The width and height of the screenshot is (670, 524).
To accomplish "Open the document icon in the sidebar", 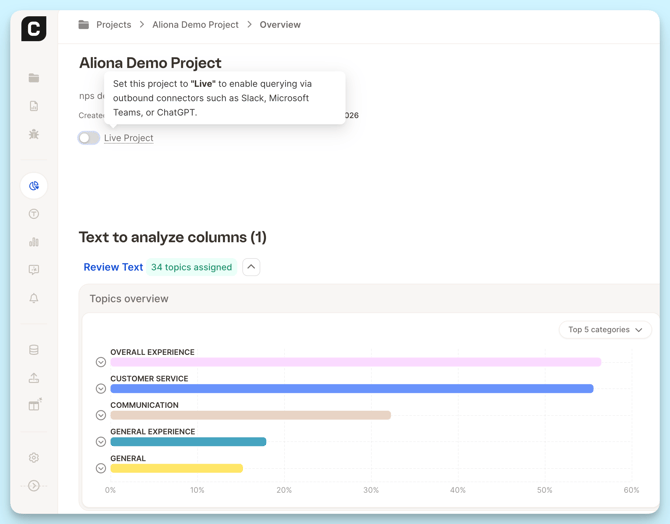I will tap(34, 106).
